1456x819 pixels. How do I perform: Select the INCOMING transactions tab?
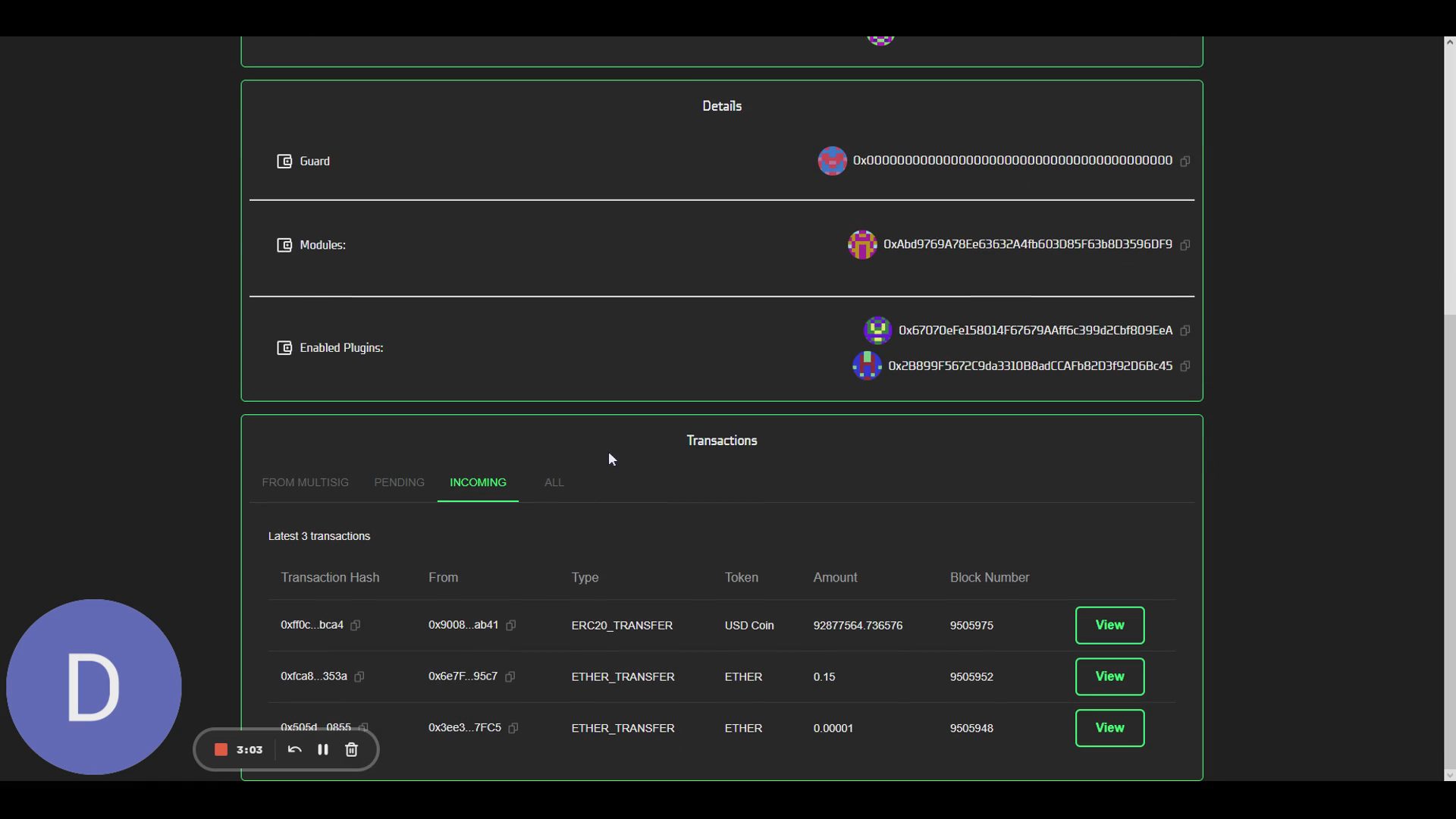pyautogui.click(x=478, y=483)
